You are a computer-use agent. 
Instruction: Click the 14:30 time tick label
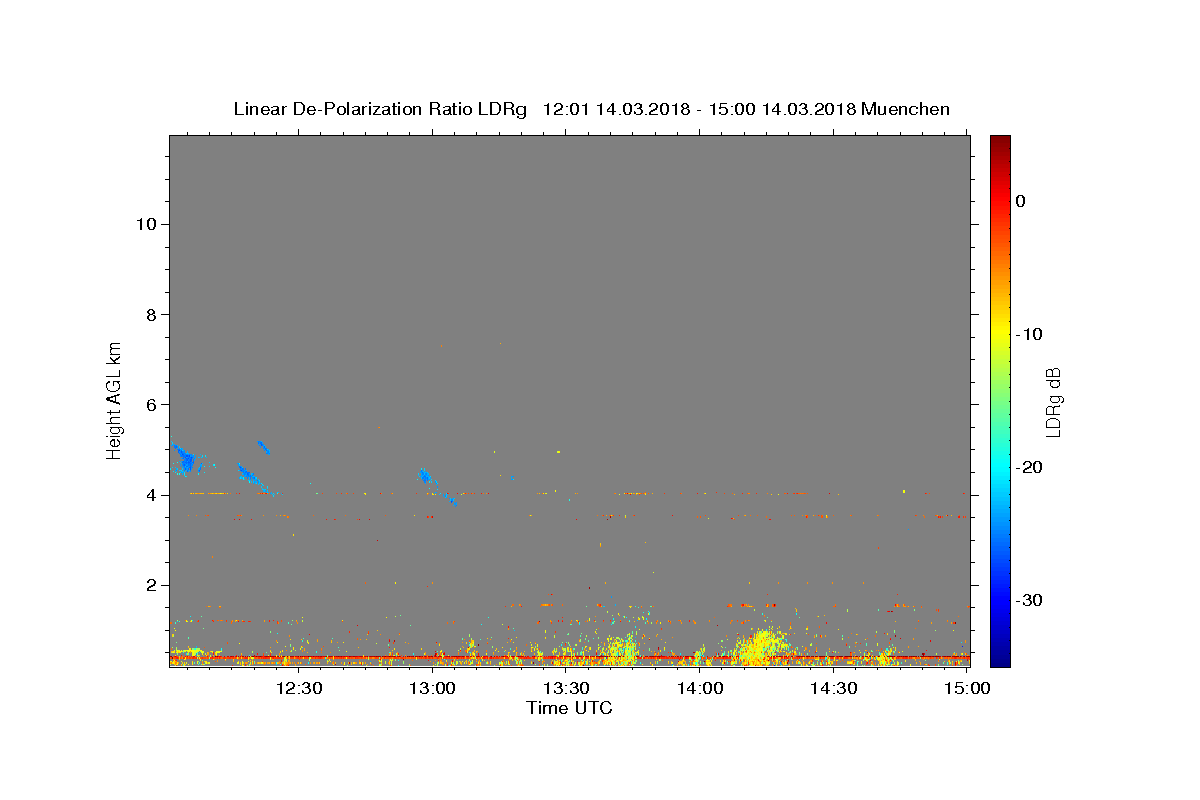click(833, 688)
